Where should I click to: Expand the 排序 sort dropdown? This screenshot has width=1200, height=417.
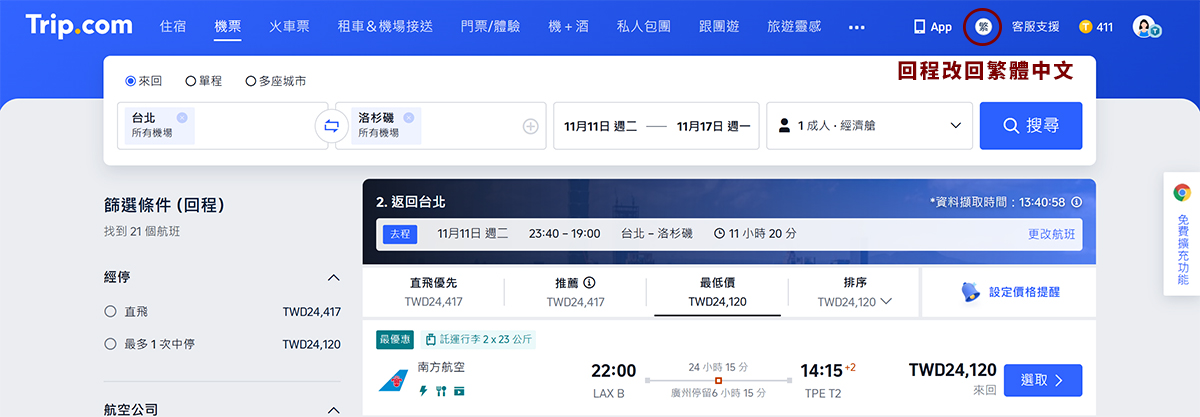pyautogui.click(x=854, y=291)
